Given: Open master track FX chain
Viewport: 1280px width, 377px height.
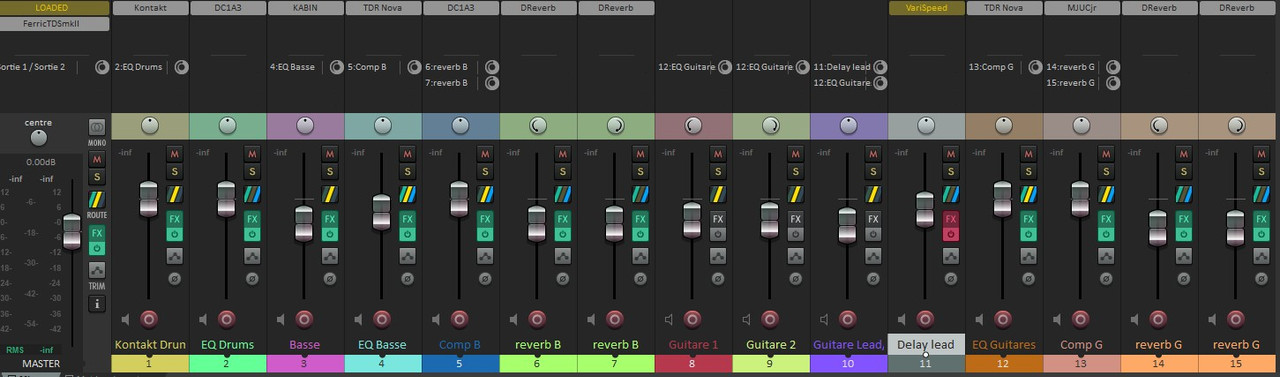Looking at the screenshot, I should coord(97,233).
